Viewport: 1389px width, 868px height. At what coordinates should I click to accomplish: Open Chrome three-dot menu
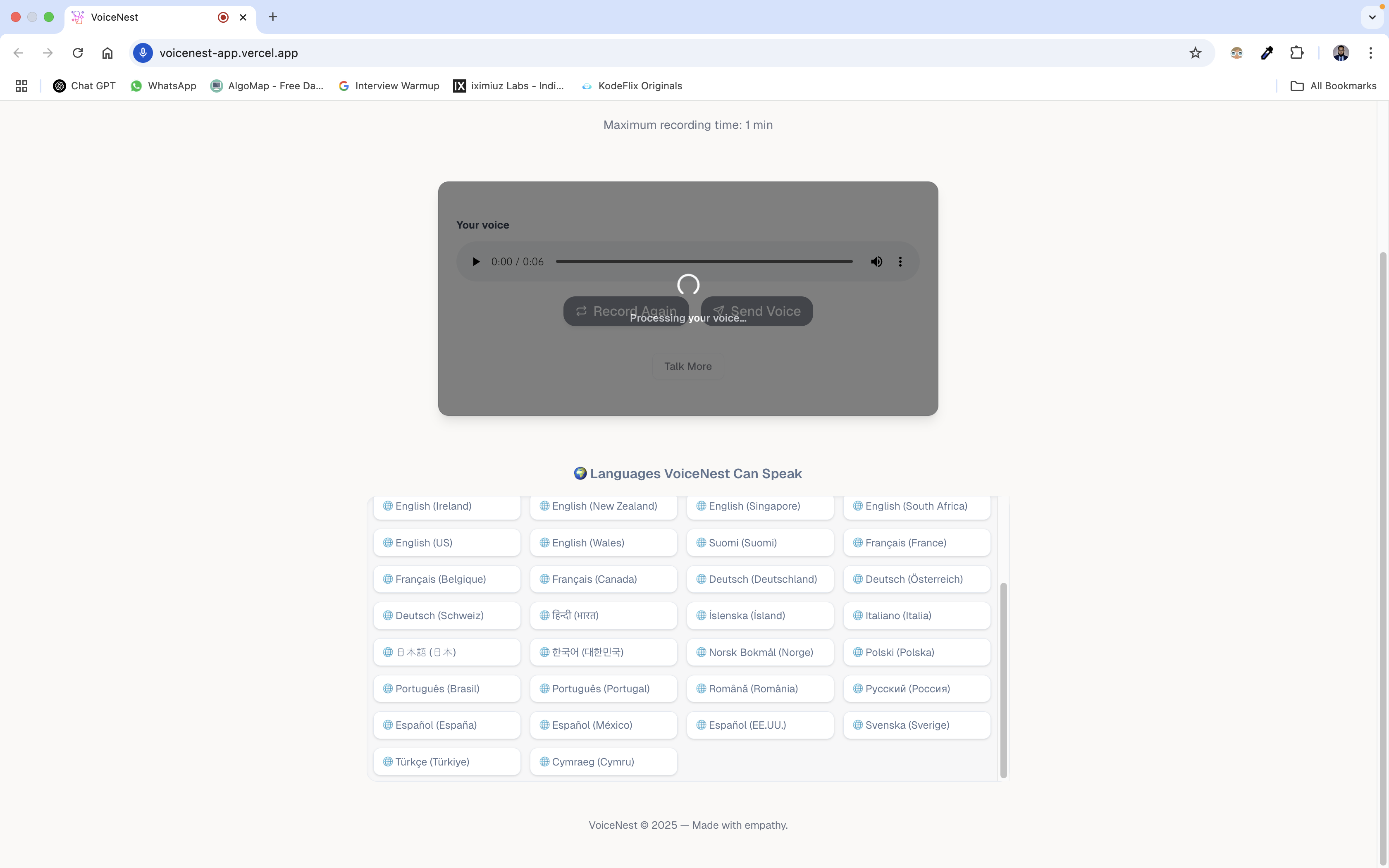coord(1371,53)
